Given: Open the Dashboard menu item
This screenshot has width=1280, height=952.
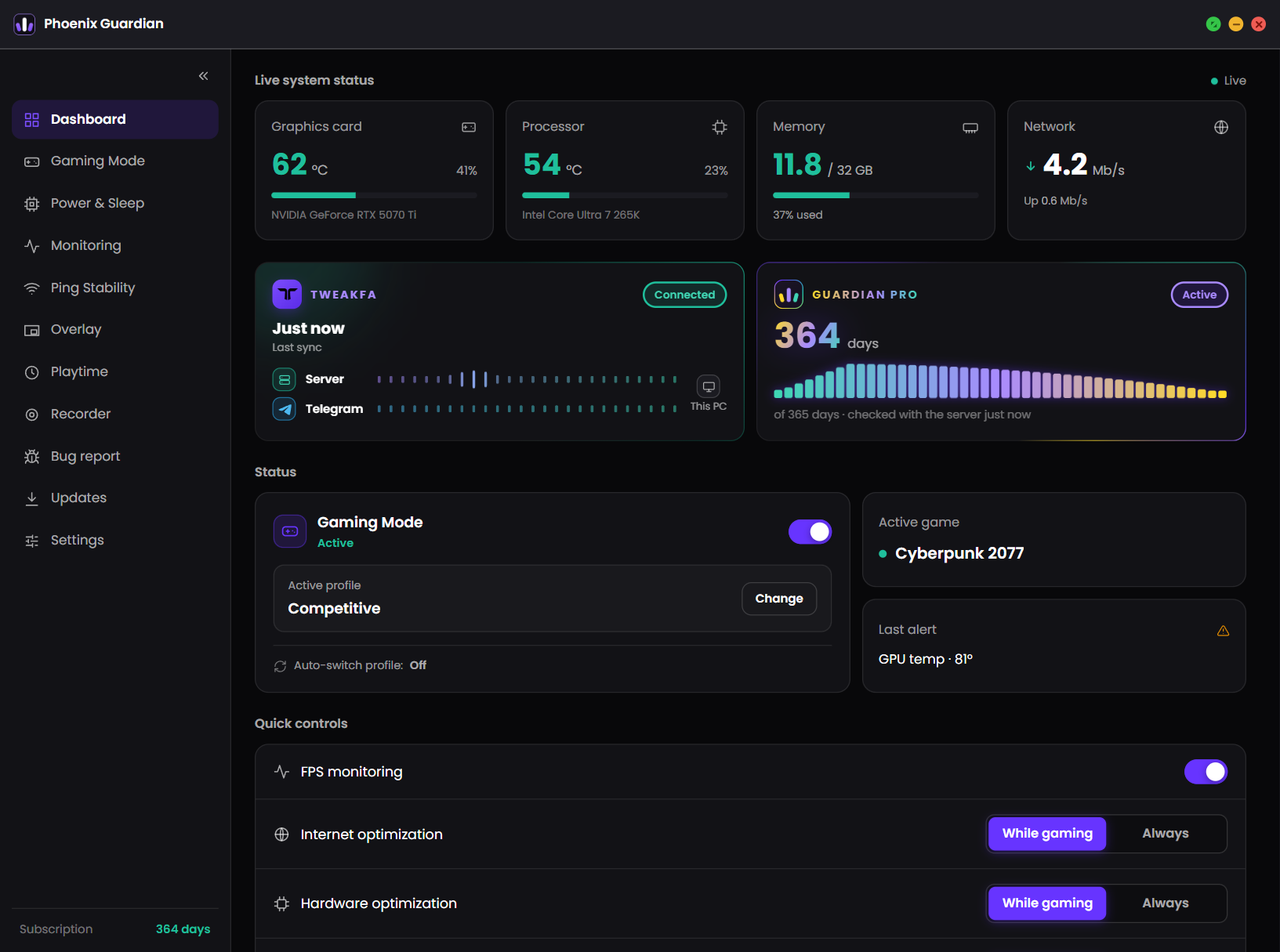Looking at the screenshot, I should coord(115,119).
